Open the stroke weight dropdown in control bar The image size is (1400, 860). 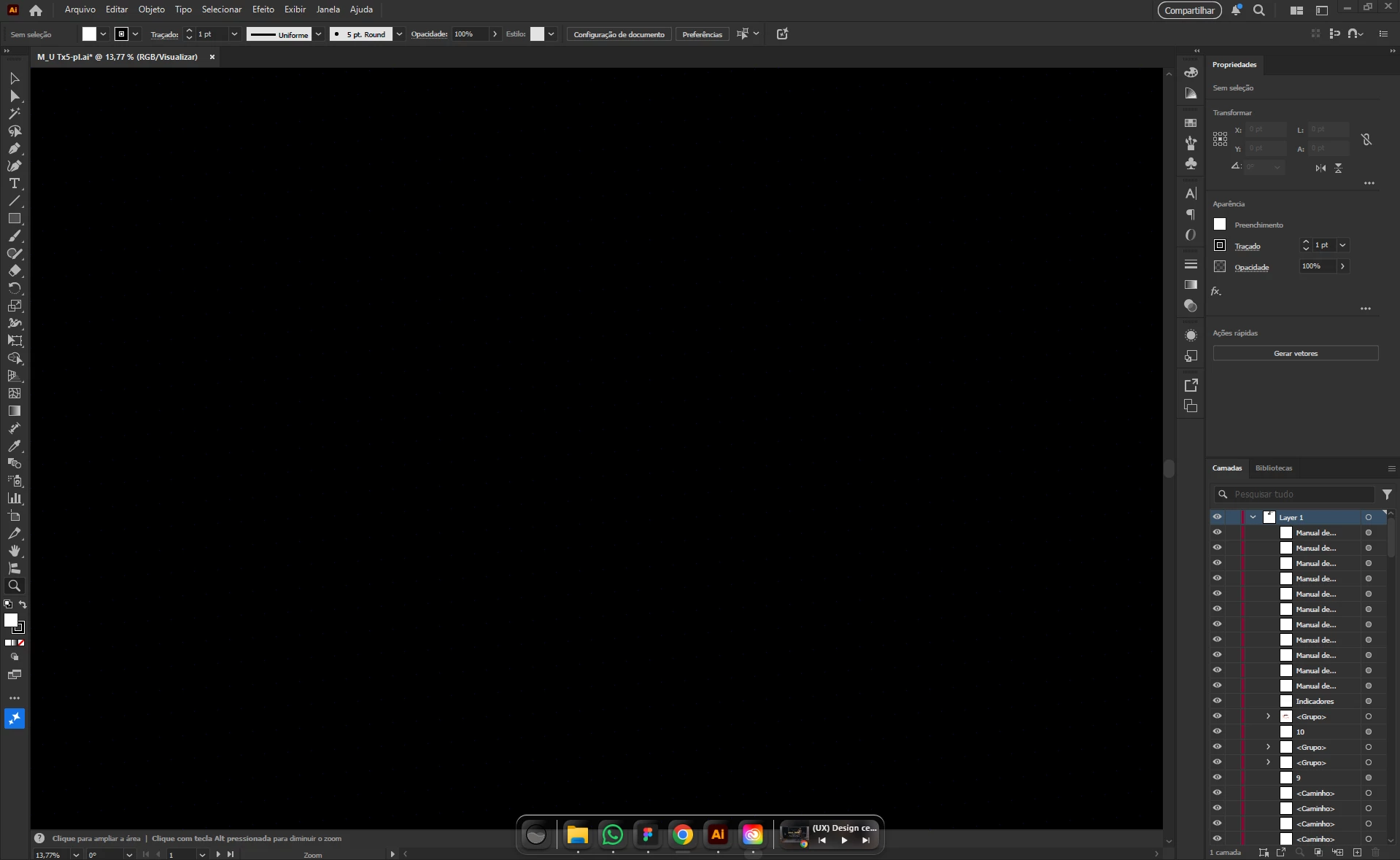[x=234, y=34]
